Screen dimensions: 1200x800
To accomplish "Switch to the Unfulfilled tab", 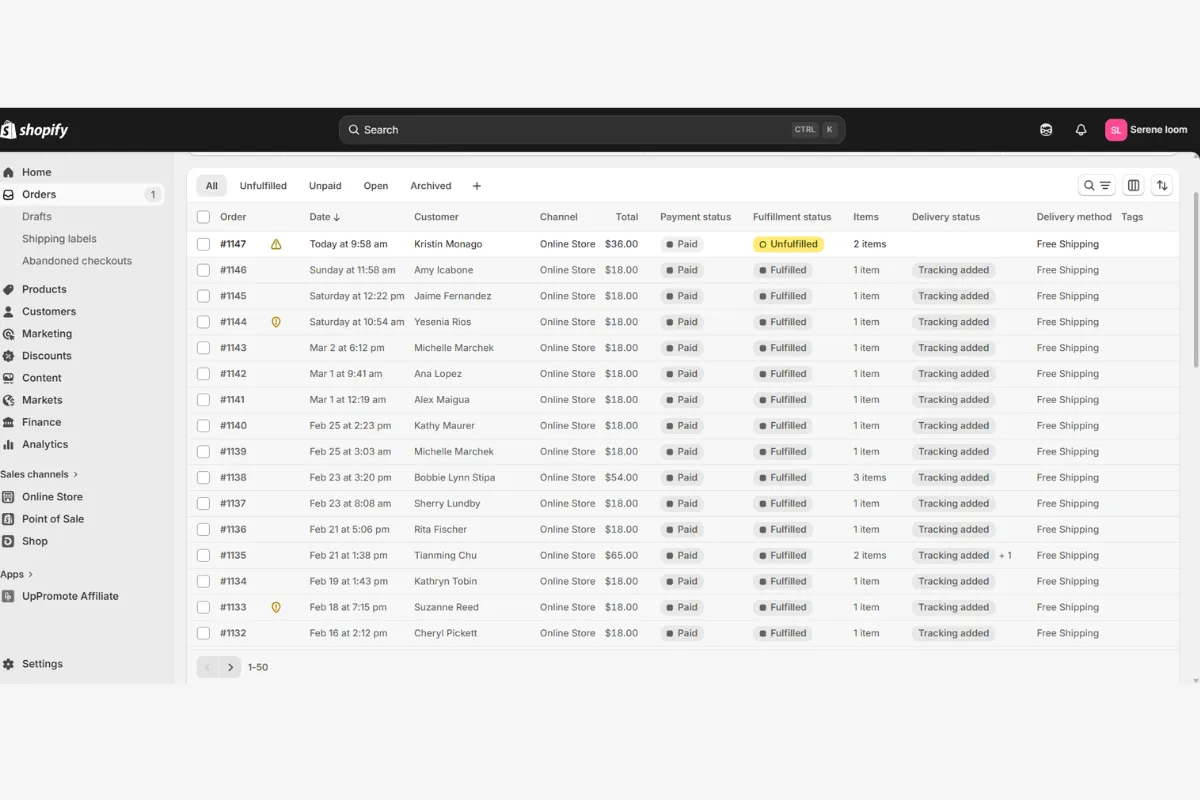I will (x=263, y=186).
